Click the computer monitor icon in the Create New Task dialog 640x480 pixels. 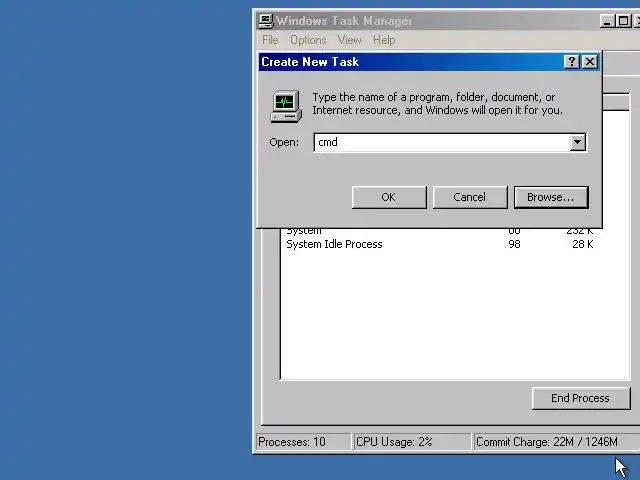click(286, 107)
